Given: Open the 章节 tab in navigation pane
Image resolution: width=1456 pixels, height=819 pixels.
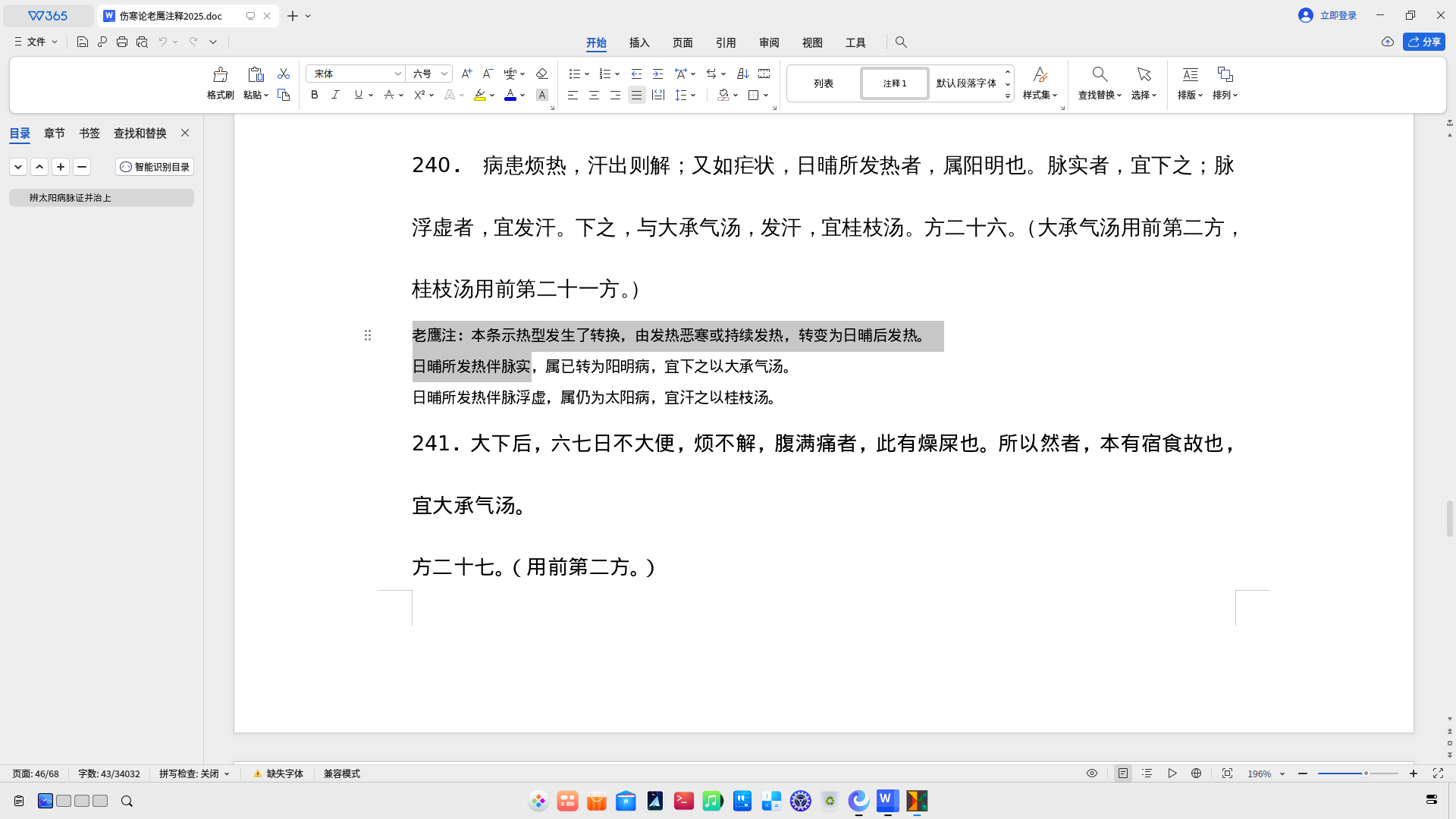Looking at the screenshot, I should (55, 133).
